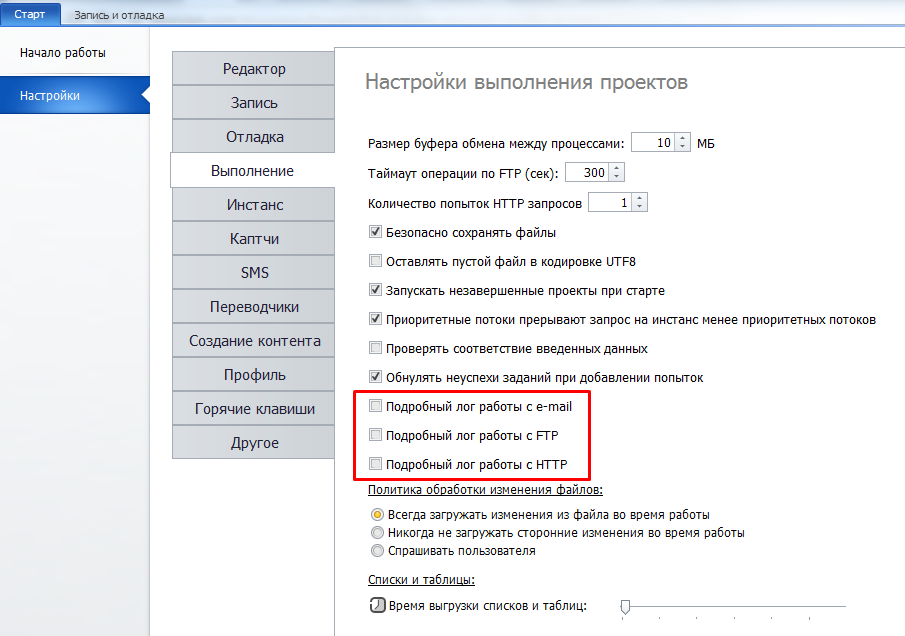
Task: Open the Старт ribbon tab
Action: [x=29, y=14]
